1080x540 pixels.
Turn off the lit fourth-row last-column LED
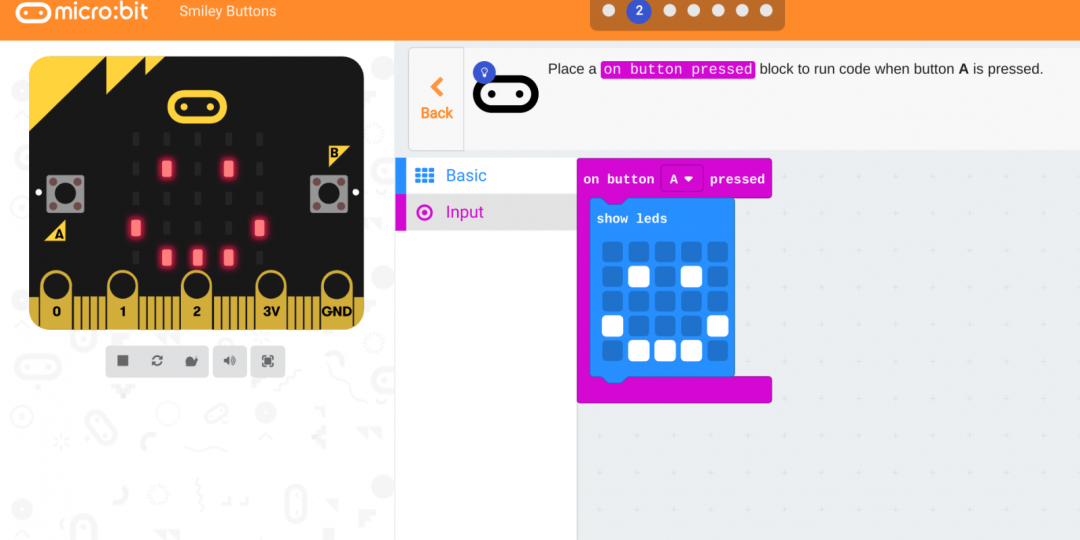717,326
